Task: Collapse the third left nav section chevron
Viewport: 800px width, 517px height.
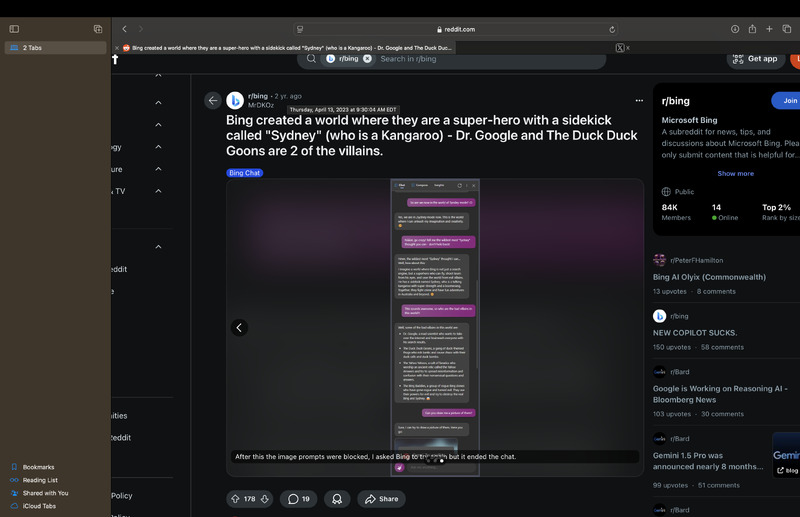Action: [159, 125]
